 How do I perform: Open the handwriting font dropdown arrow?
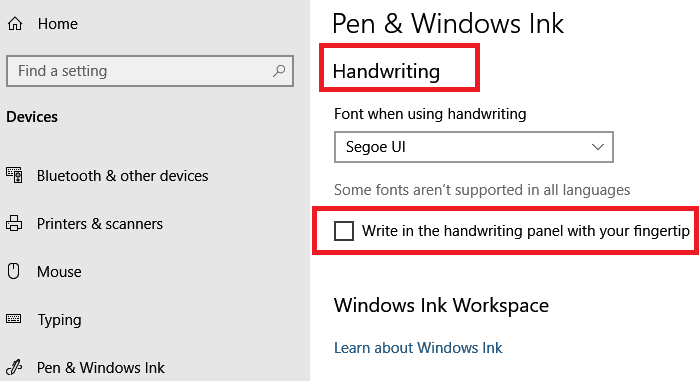[597, 147]
